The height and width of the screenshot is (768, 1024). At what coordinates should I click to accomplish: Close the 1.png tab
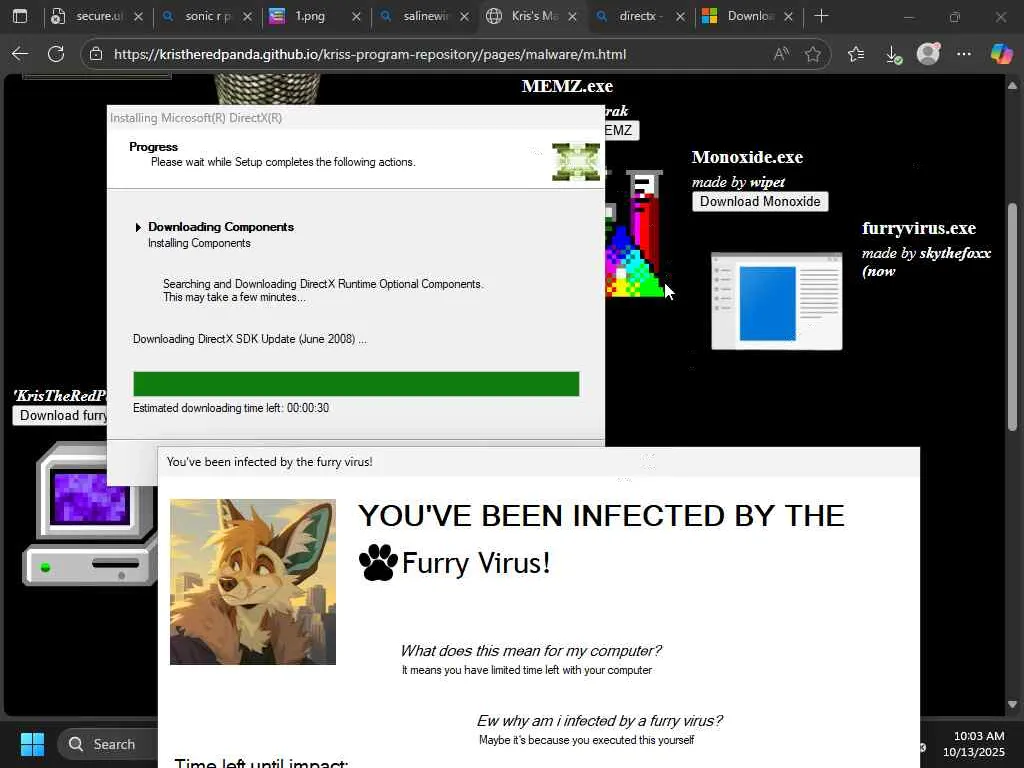point(356,16)
